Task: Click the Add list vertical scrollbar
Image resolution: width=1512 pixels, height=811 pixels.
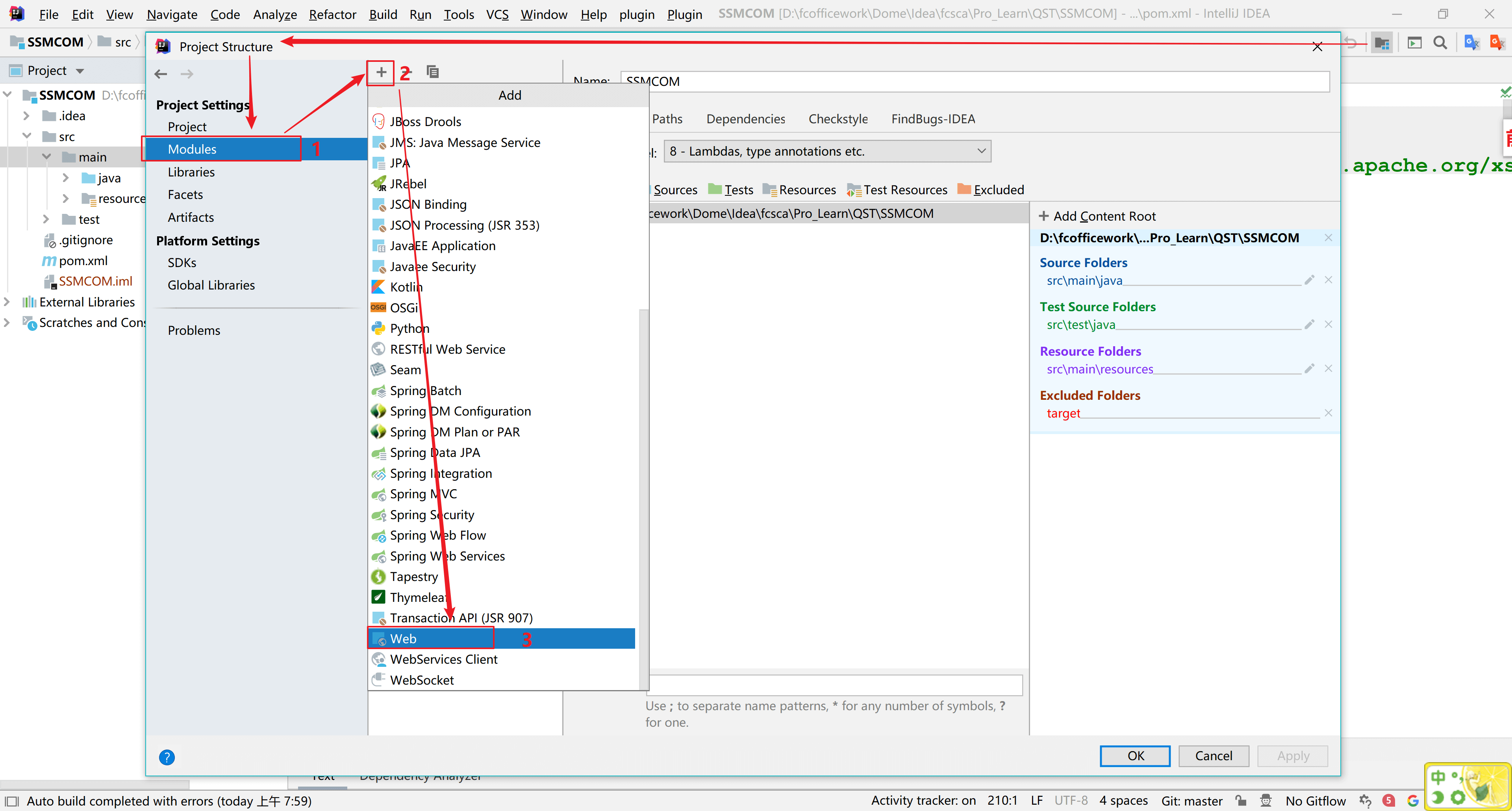Action: pos(643,499)
